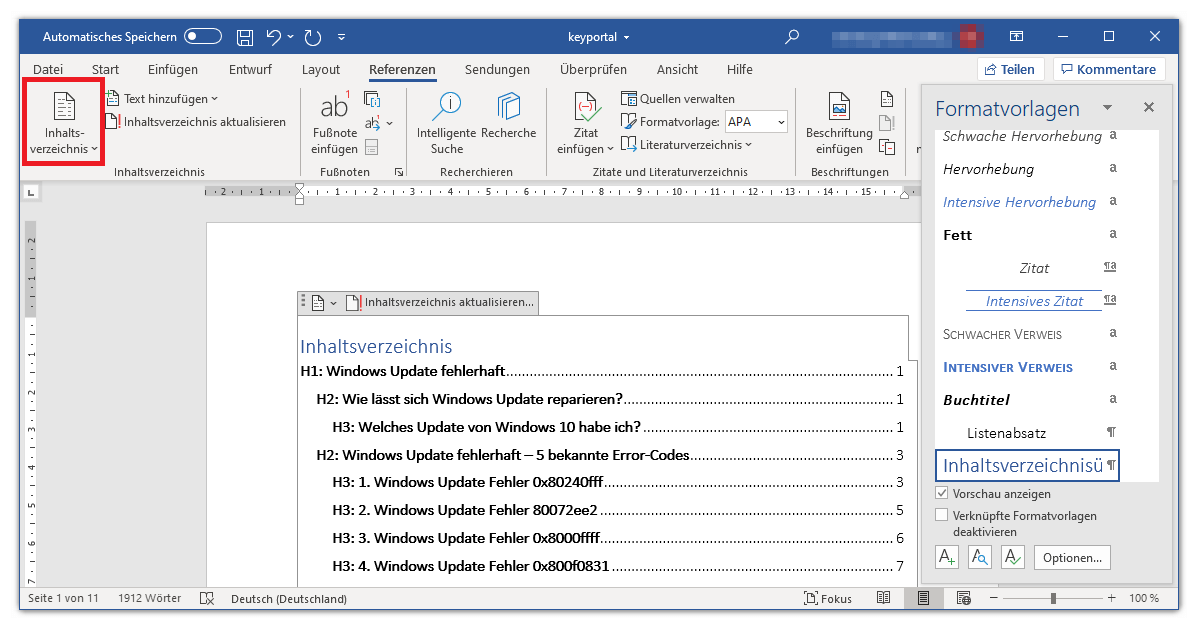Click the Endnote einfügen icon next to Fußnote
The height and width of the screenshot is (630, 1200).
point(372,99)
